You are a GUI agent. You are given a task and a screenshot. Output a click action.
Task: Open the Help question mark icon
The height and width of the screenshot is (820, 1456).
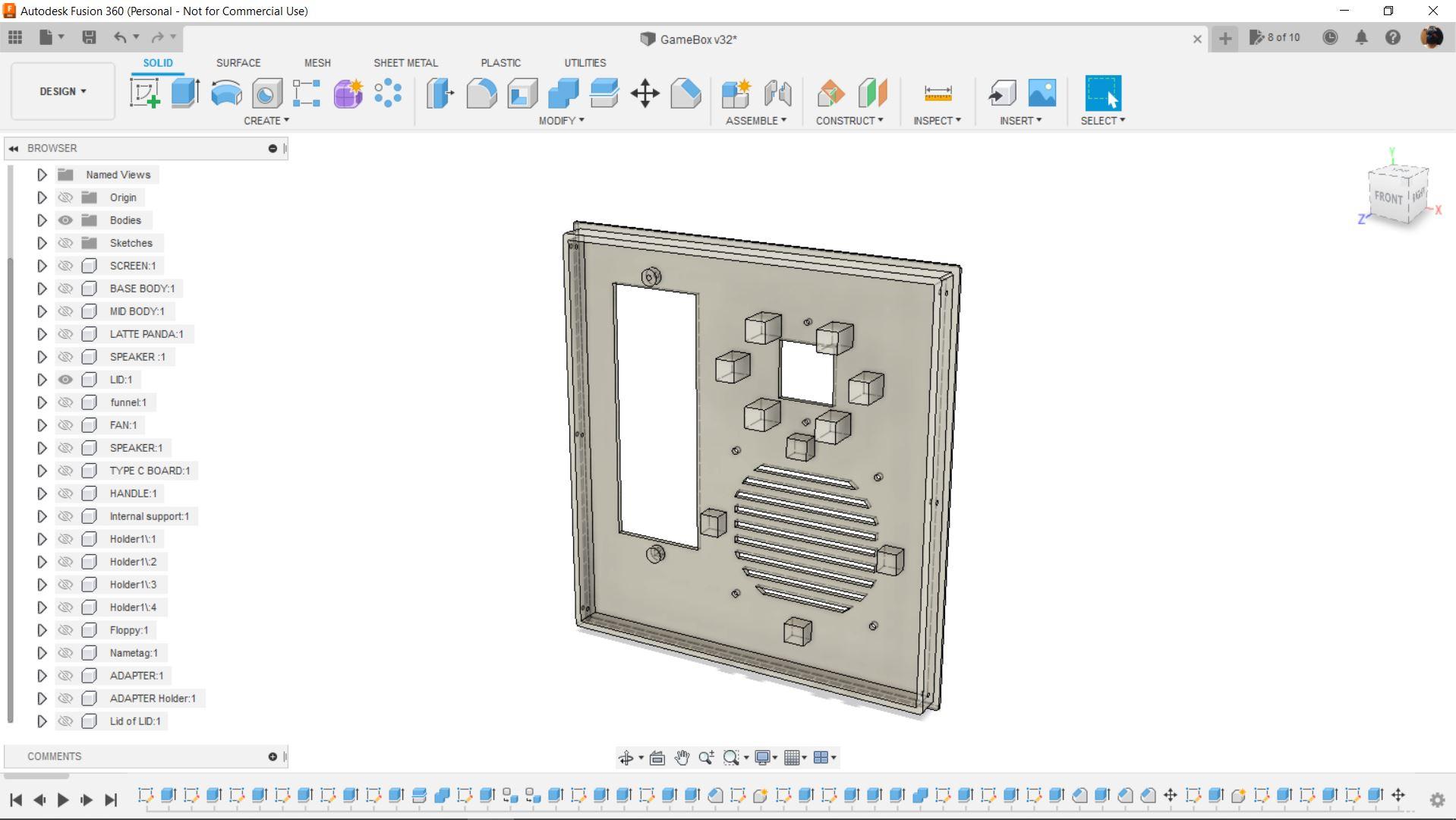click(x=1393, y=37)
